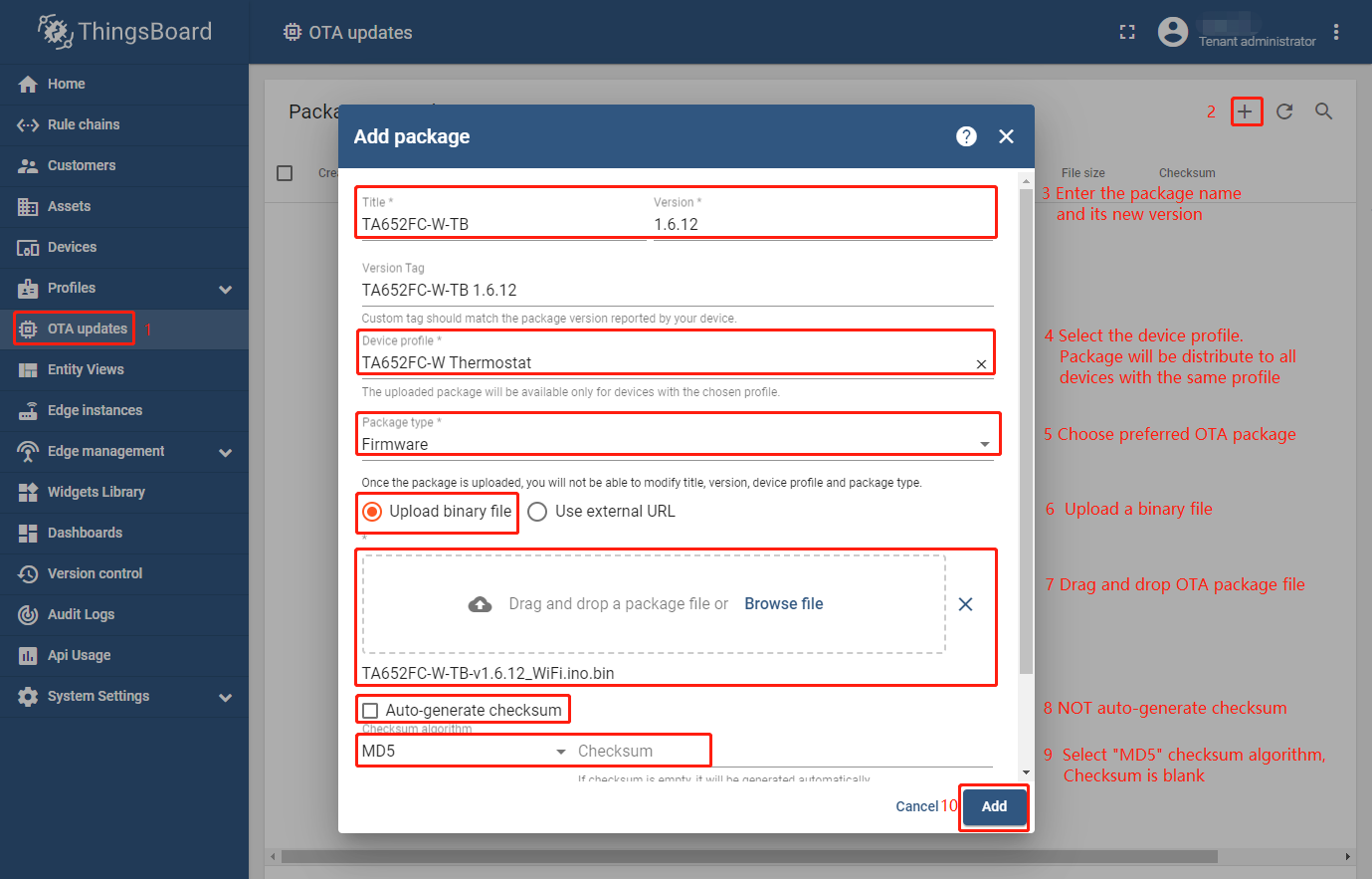Image resolution: width=1372 pixels, height=879 pixels.
Task: Toggle Auto-generate checksum checkbox
Action: click(370, 711)
